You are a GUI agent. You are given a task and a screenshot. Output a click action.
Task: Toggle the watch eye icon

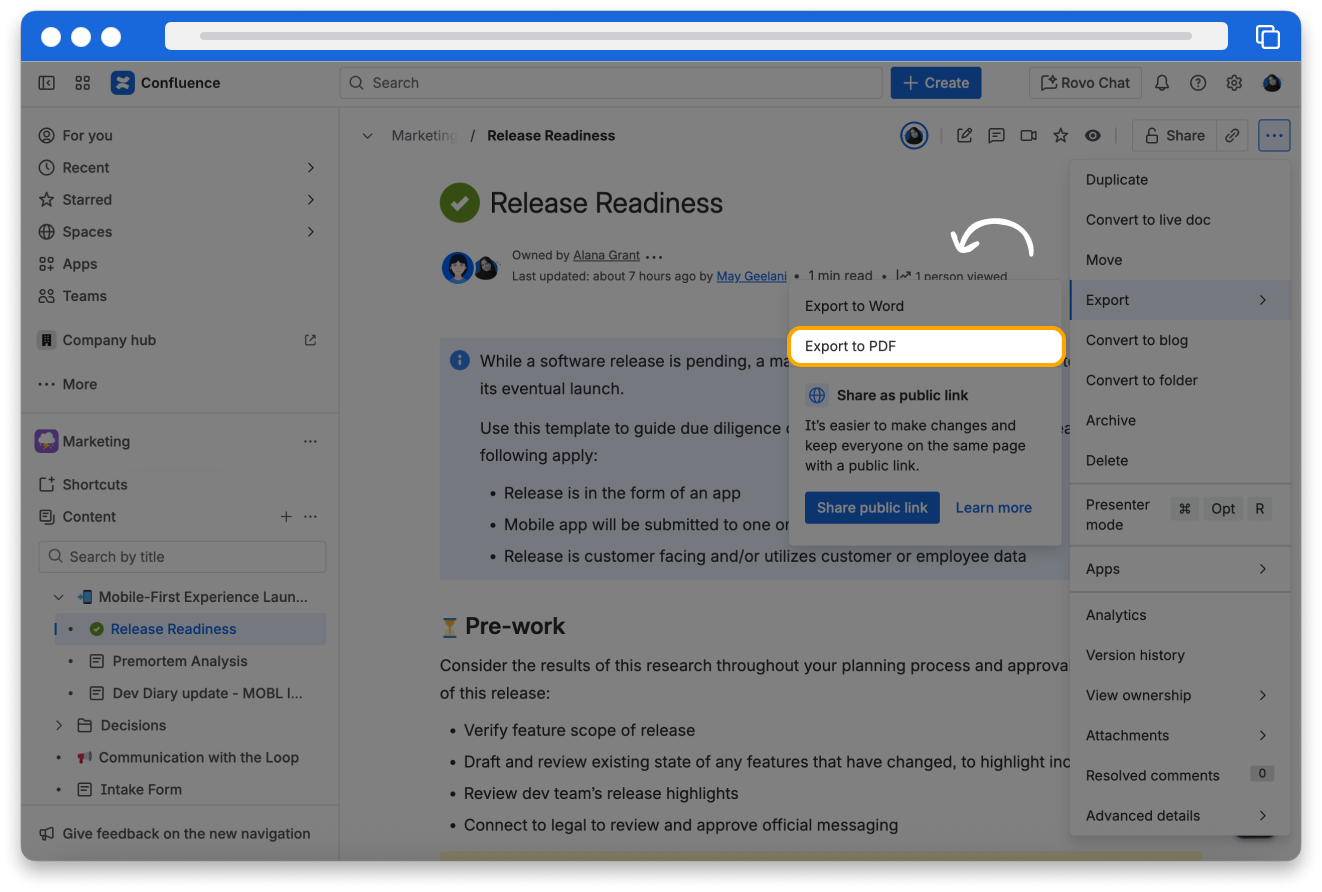click(1093, 136)
